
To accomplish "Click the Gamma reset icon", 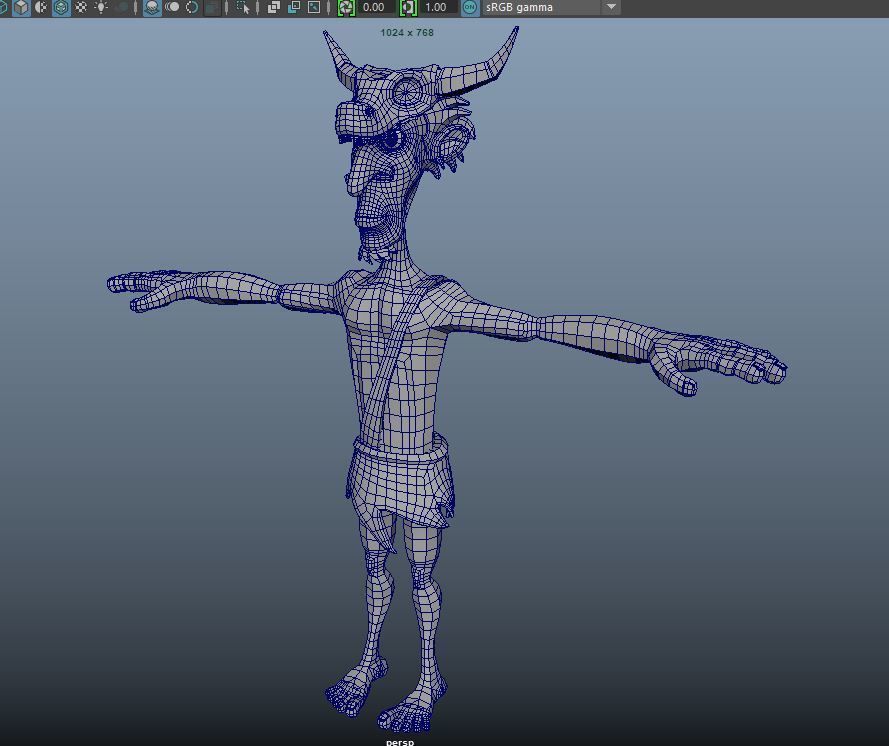I will (x=408, y=7).
